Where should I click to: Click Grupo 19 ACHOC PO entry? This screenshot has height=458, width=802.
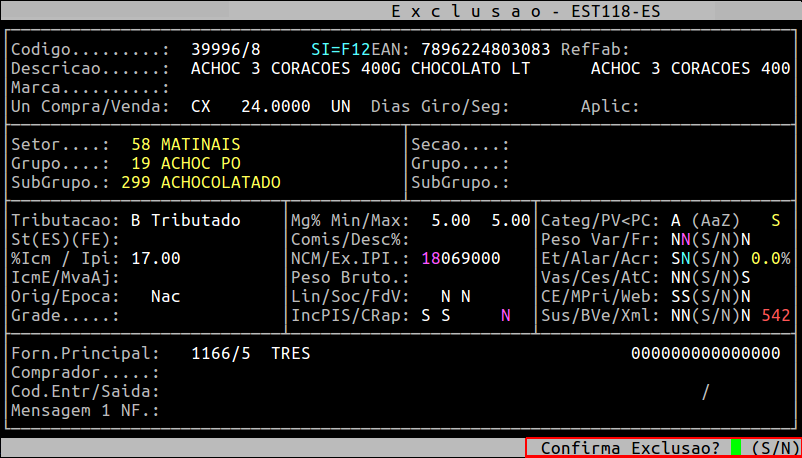[x=186, y=164]
